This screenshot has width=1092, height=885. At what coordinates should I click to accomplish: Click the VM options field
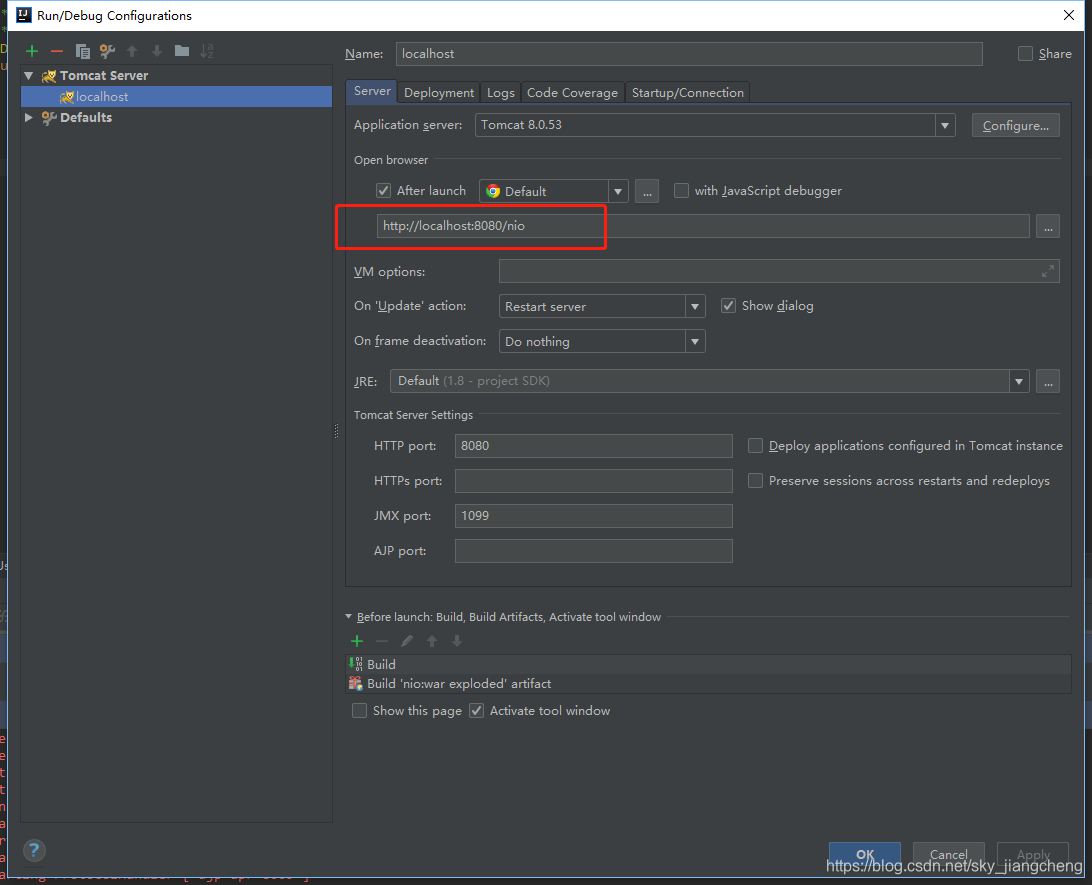tap(779, 272)
